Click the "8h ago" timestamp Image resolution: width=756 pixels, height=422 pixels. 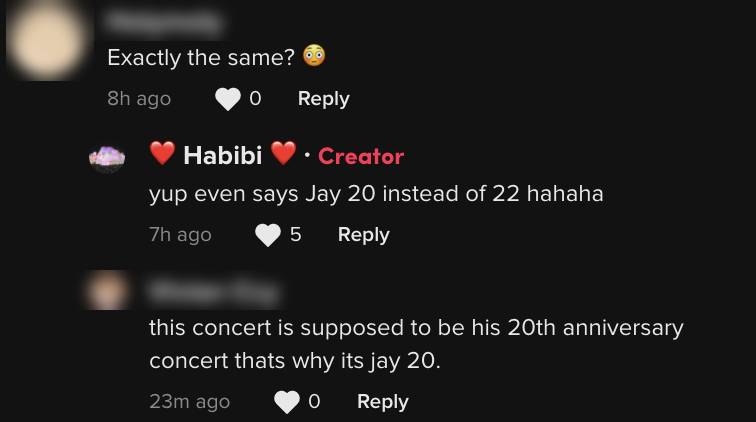coord(139,99)
